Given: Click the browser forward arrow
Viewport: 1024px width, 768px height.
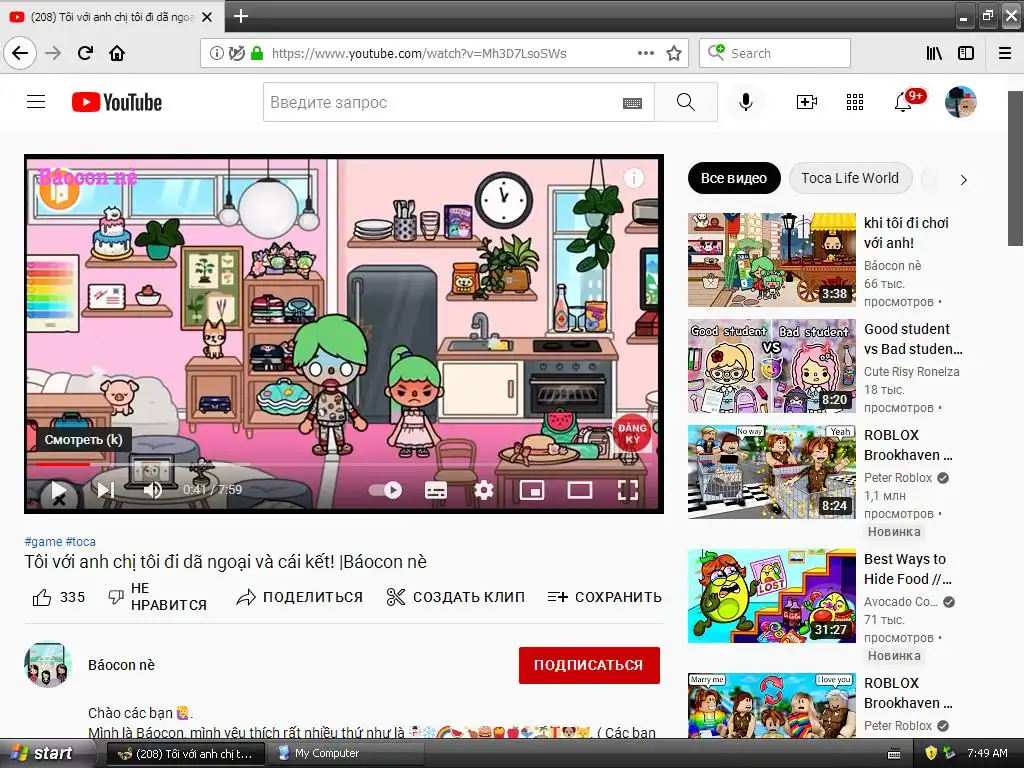Looking at the screenshot, I should [x=53, y=53].
